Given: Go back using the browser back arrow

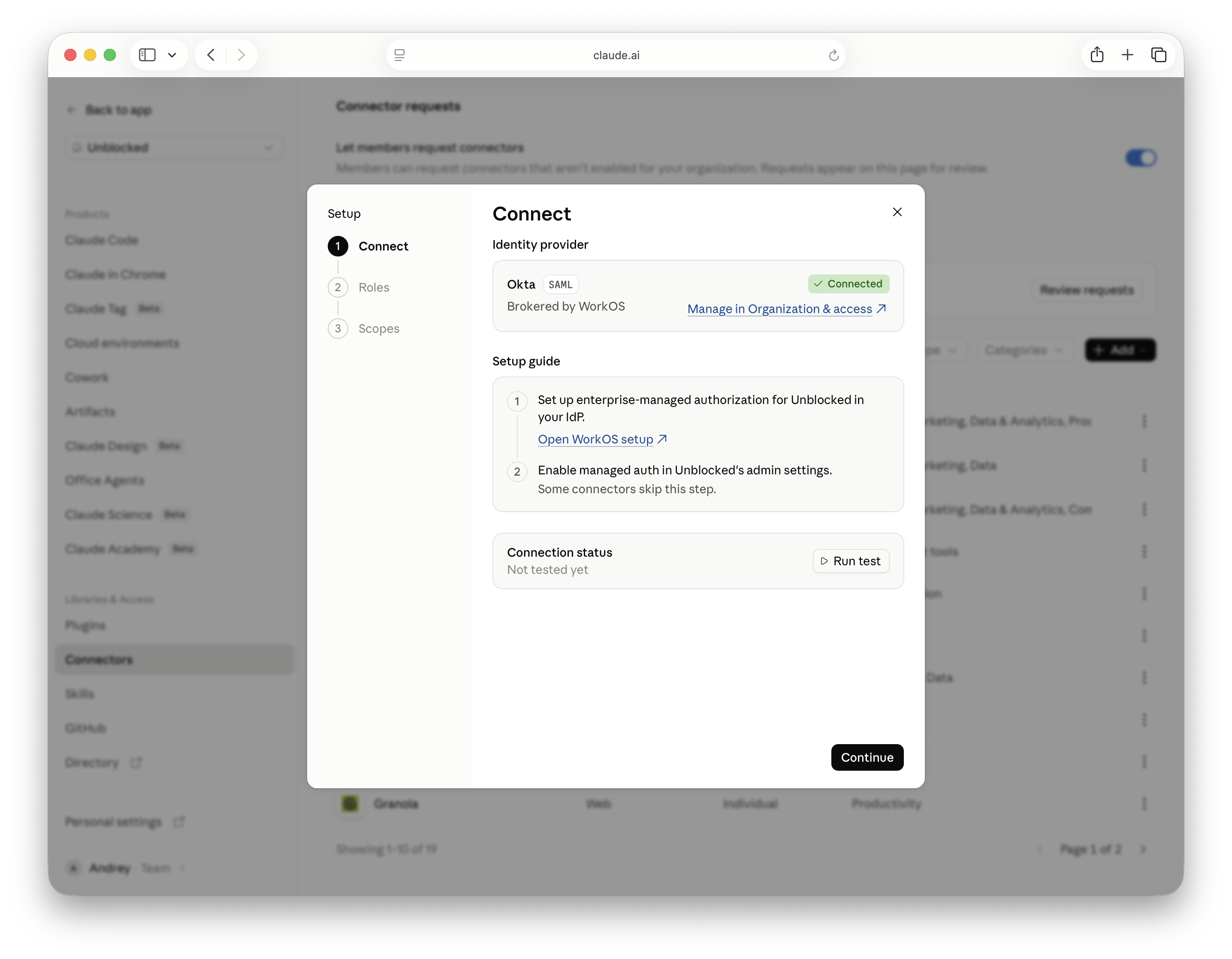Looking at the screenshot, I should pos(211,55).
